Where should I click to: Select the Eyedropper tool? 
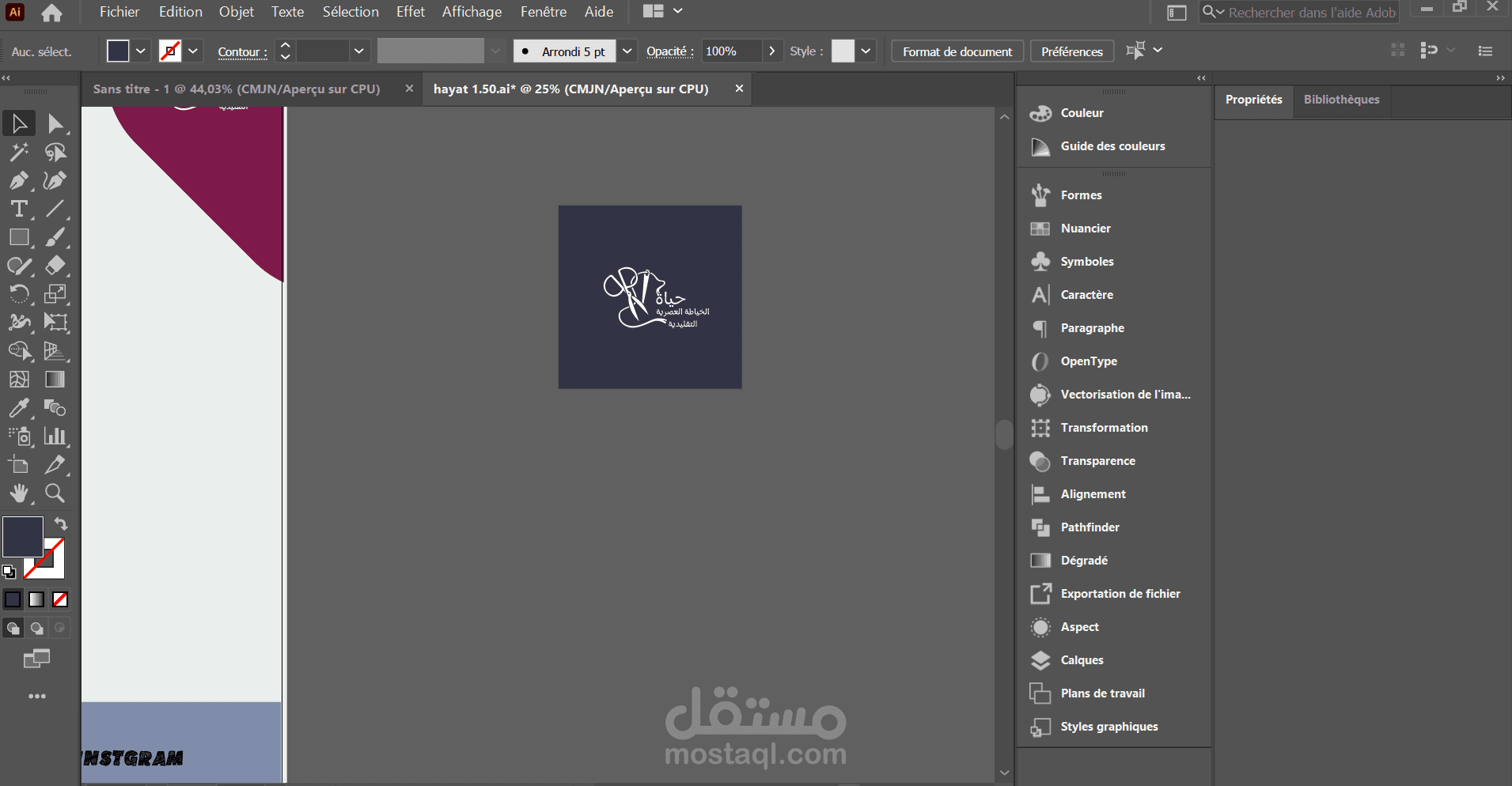(x=19, y=408)
